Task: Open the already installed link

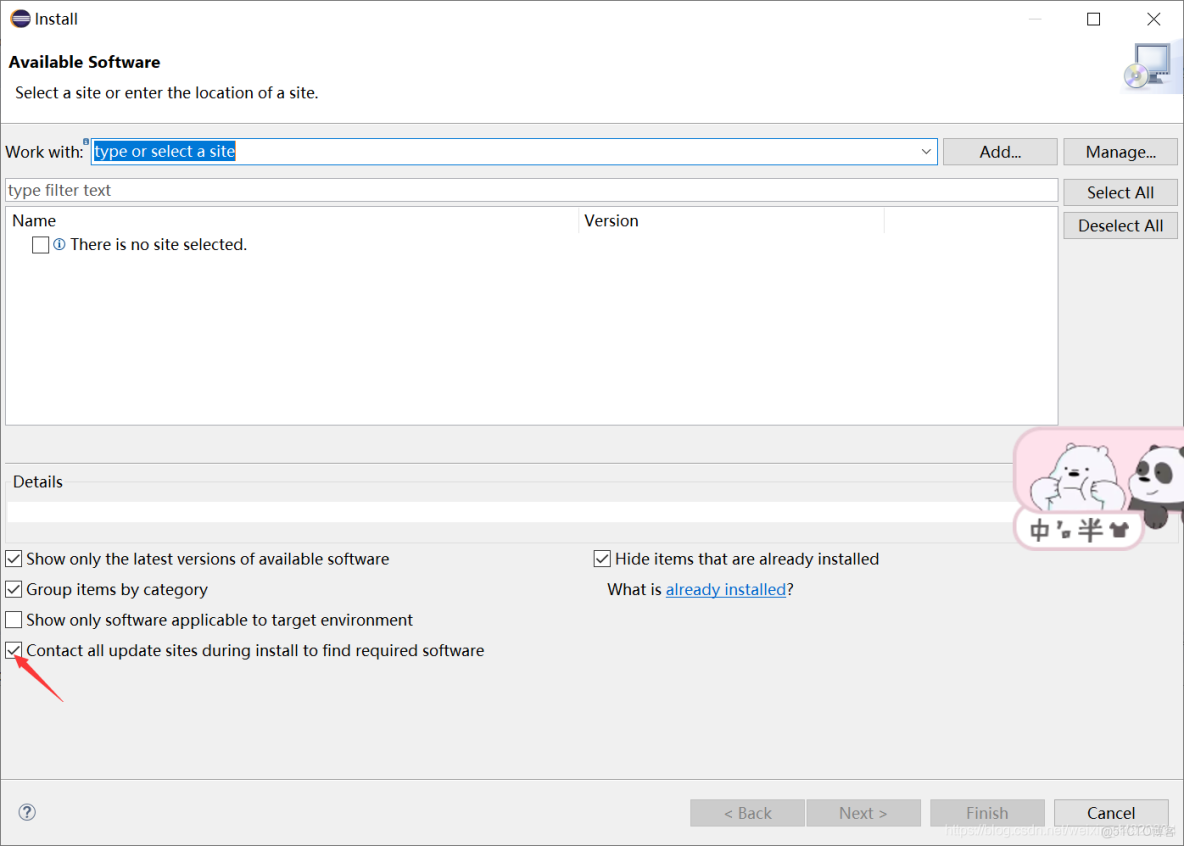Action: click(x=726, y=590)
